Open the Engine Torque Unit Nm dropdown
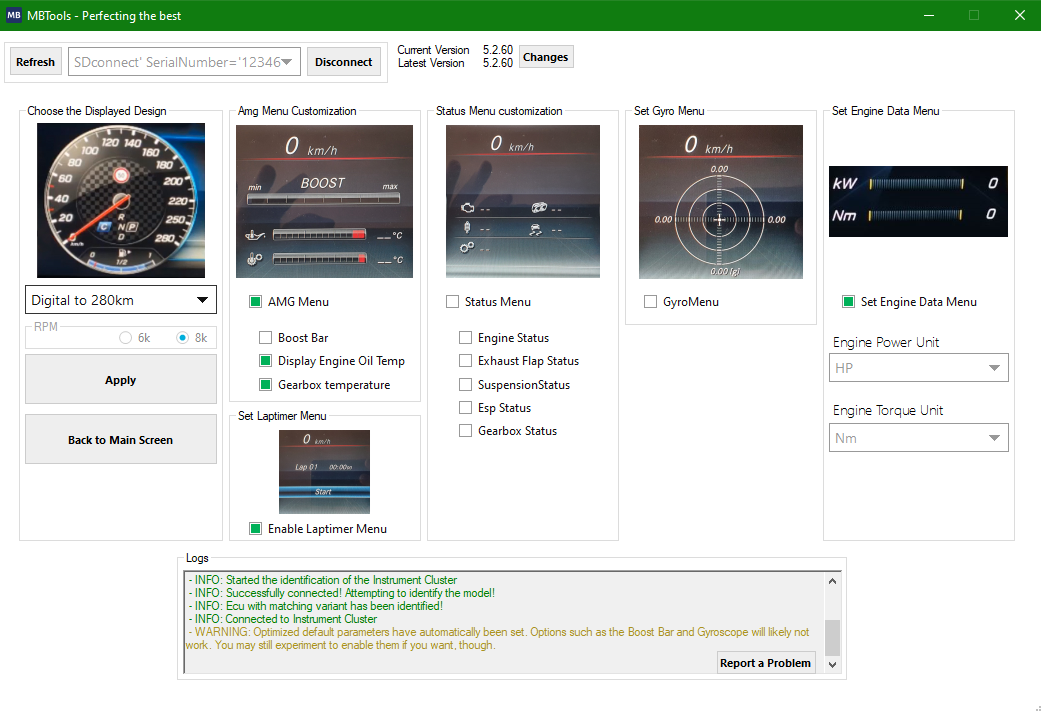 pyautogui.click(x=918, y=438)
